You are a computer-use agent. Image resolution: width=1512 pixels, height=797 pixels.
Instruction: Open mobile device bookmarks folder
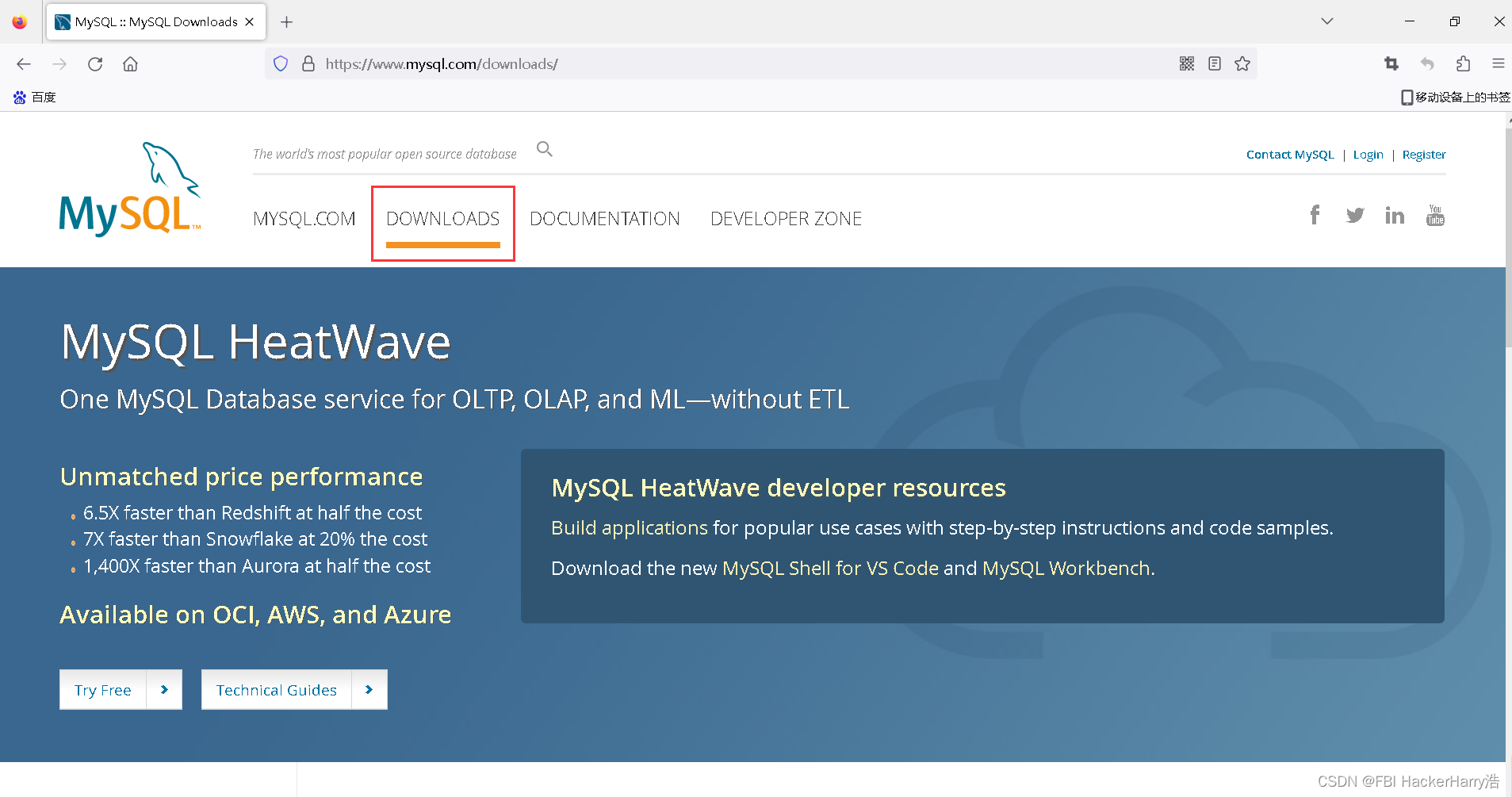[x=1455, y=97]
